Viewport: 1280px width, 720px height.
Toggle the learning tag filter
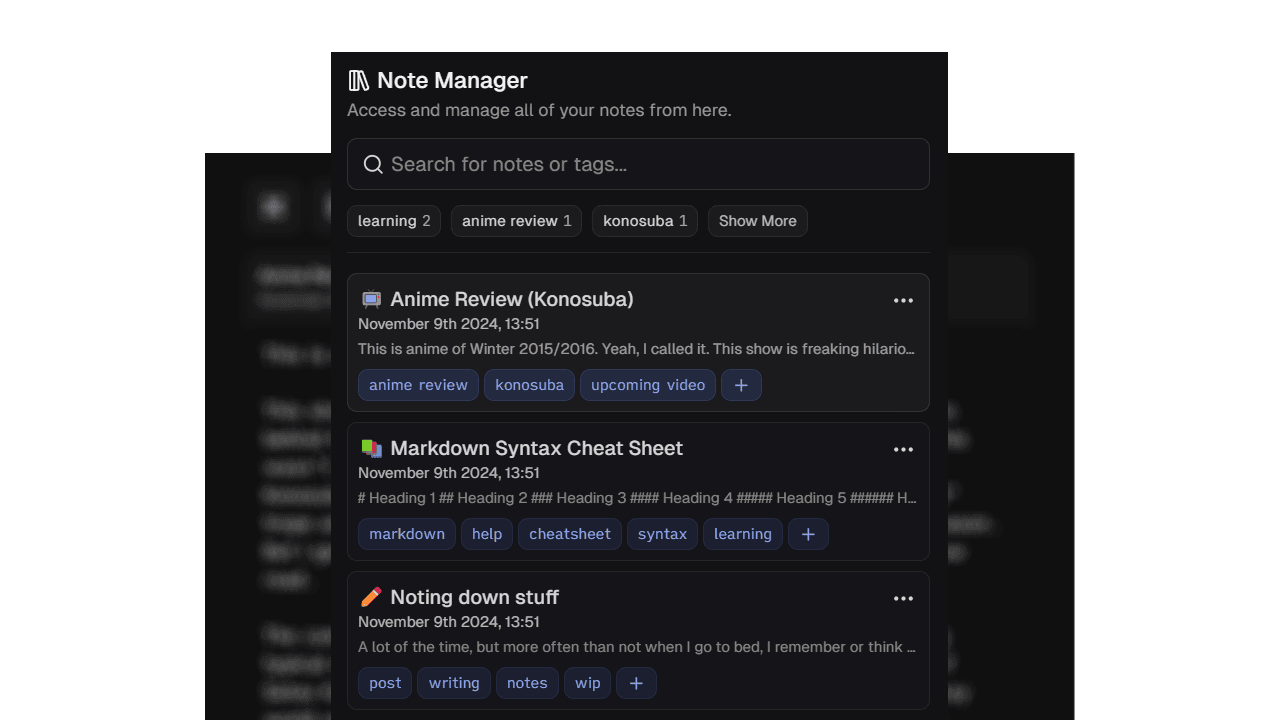pyautogui.click(x=394, y=221)
